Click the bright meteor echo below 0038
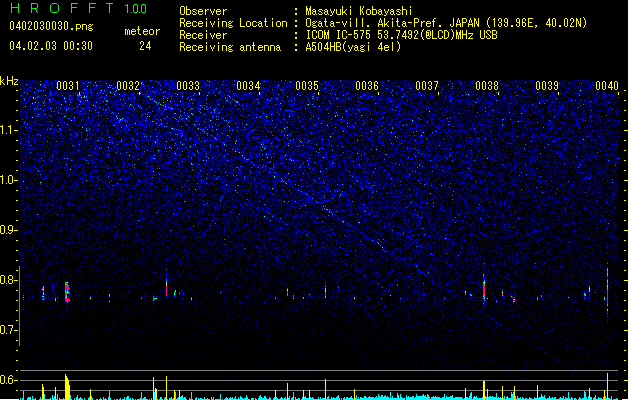This screenshot has height=400, width=629. (484, 288)
